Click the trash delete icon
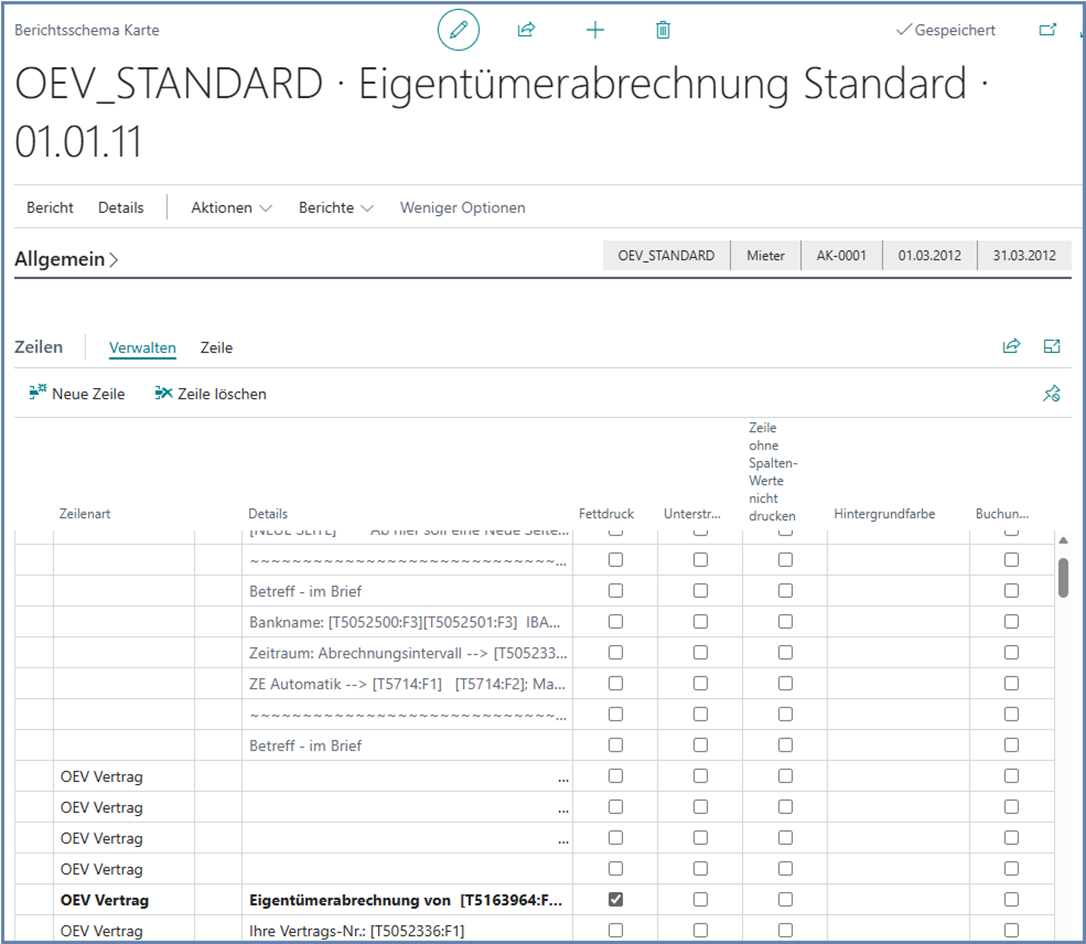Image resolution: width=1086 pixels, height=944 pixels. click(662, 30)
